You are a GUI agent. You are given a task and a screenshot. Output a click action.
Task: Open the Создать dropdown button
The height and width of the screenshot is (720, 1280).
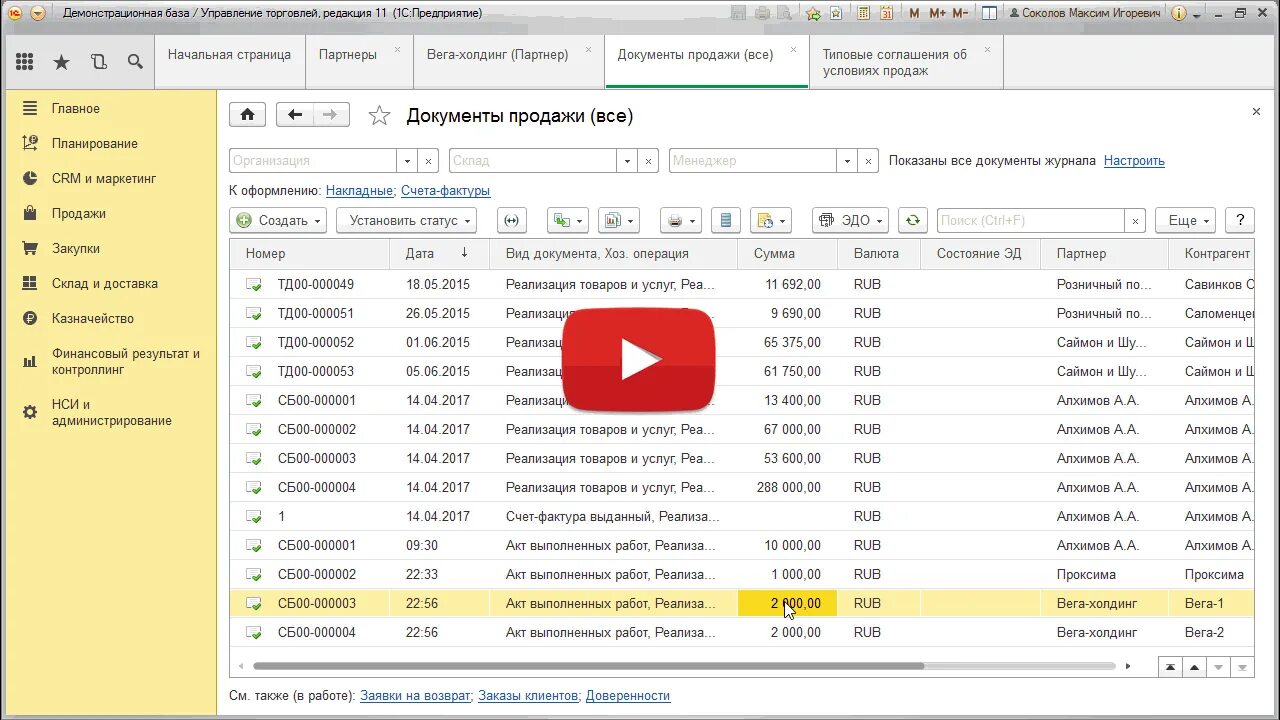coord(278,220)
